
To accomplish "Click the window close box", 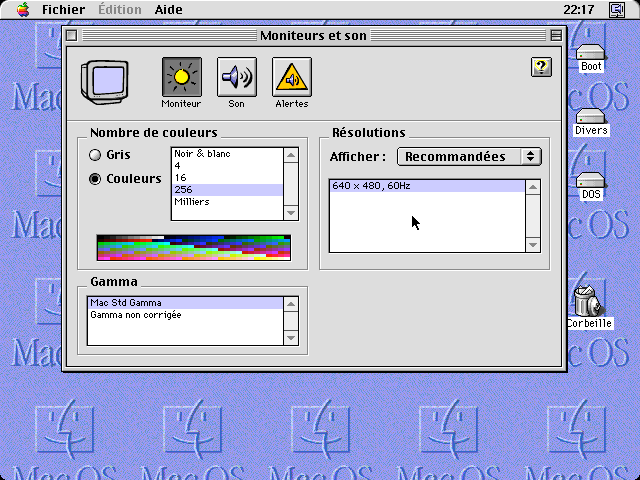I will click(x=71, y=36).
